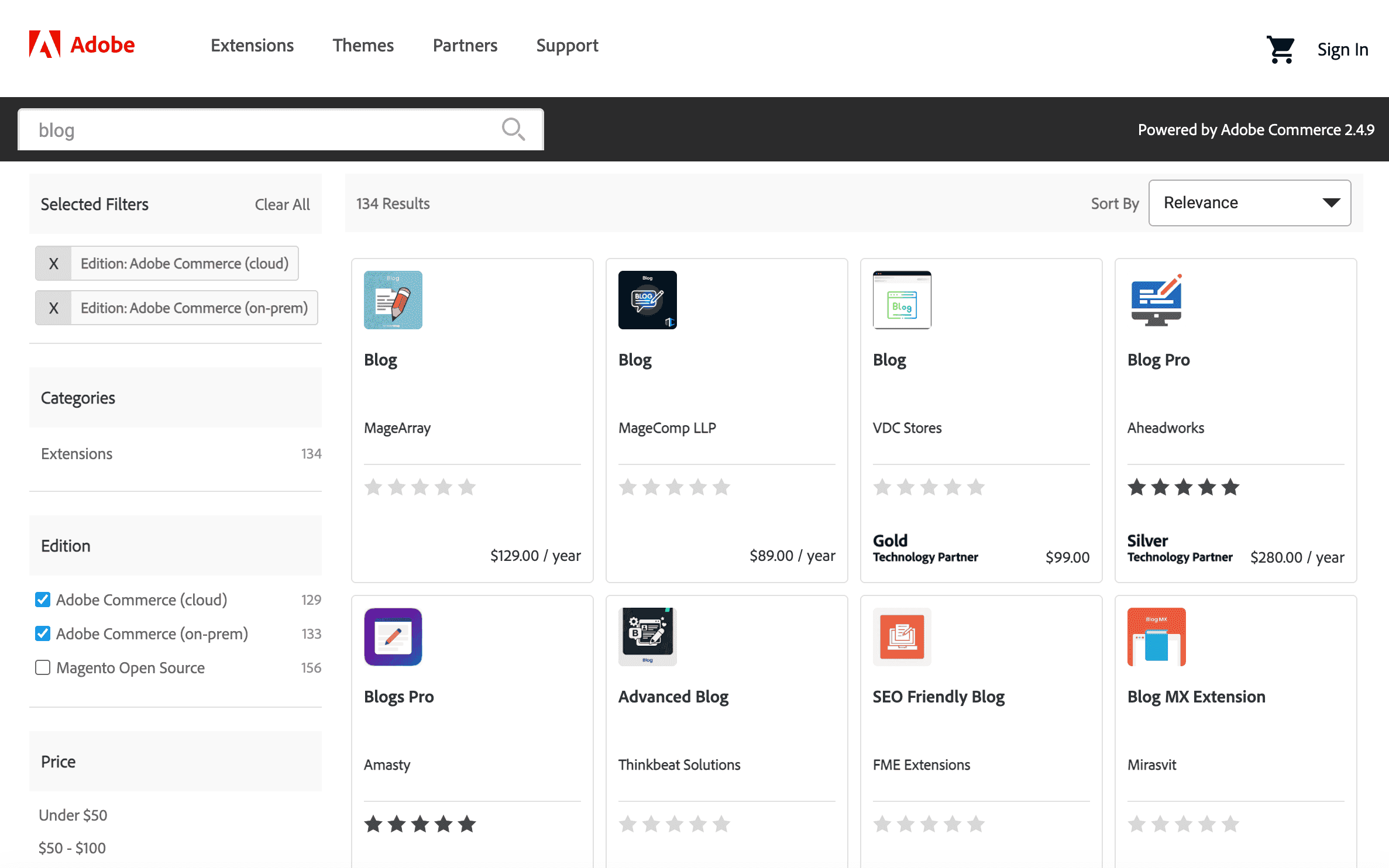Click the VDC Stores vendor name
Viewport: 1389px width, 868px height.
point(907,428)
